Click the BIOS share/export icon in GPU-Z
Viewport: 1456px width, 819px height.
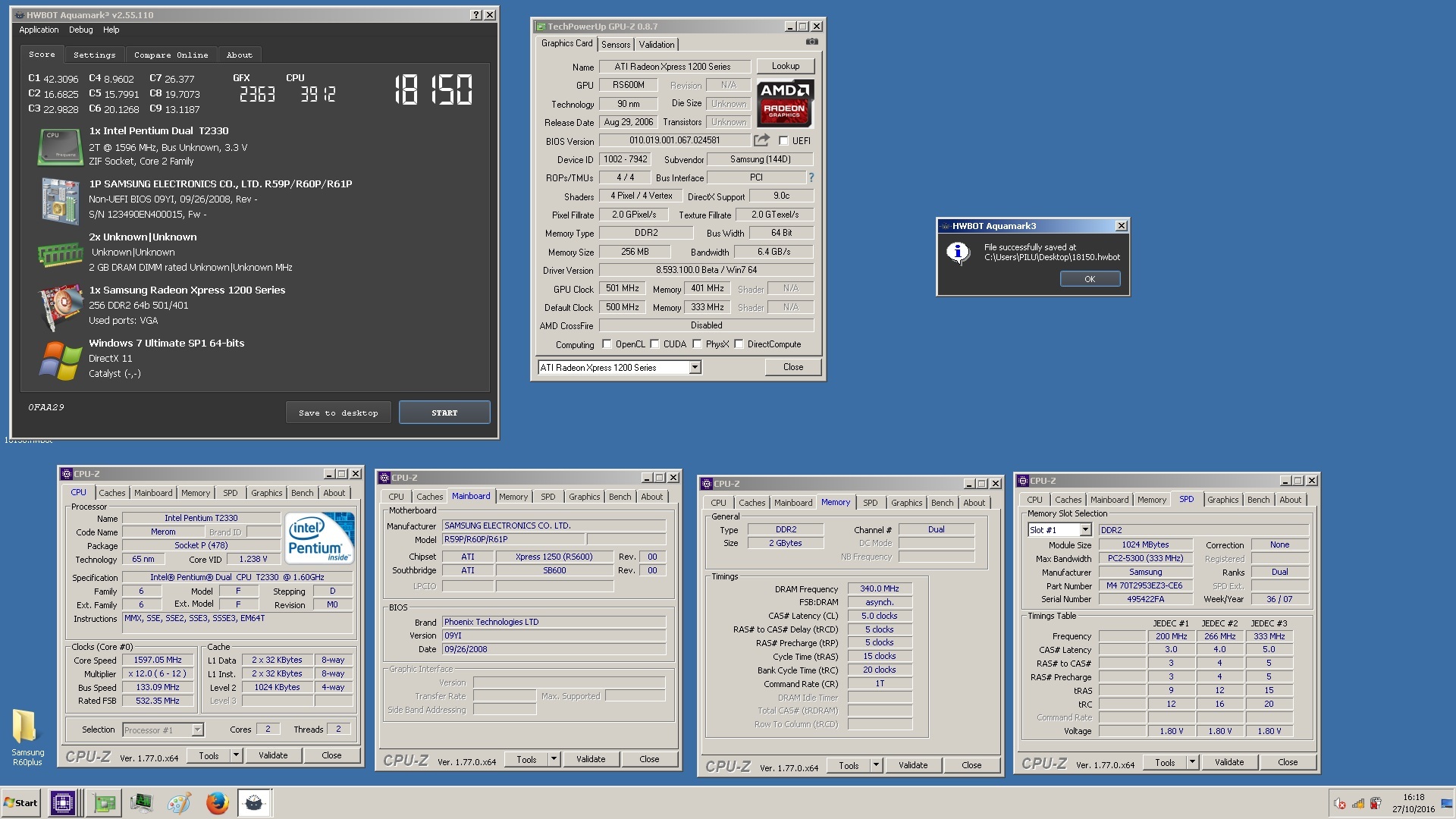[761, 140]
